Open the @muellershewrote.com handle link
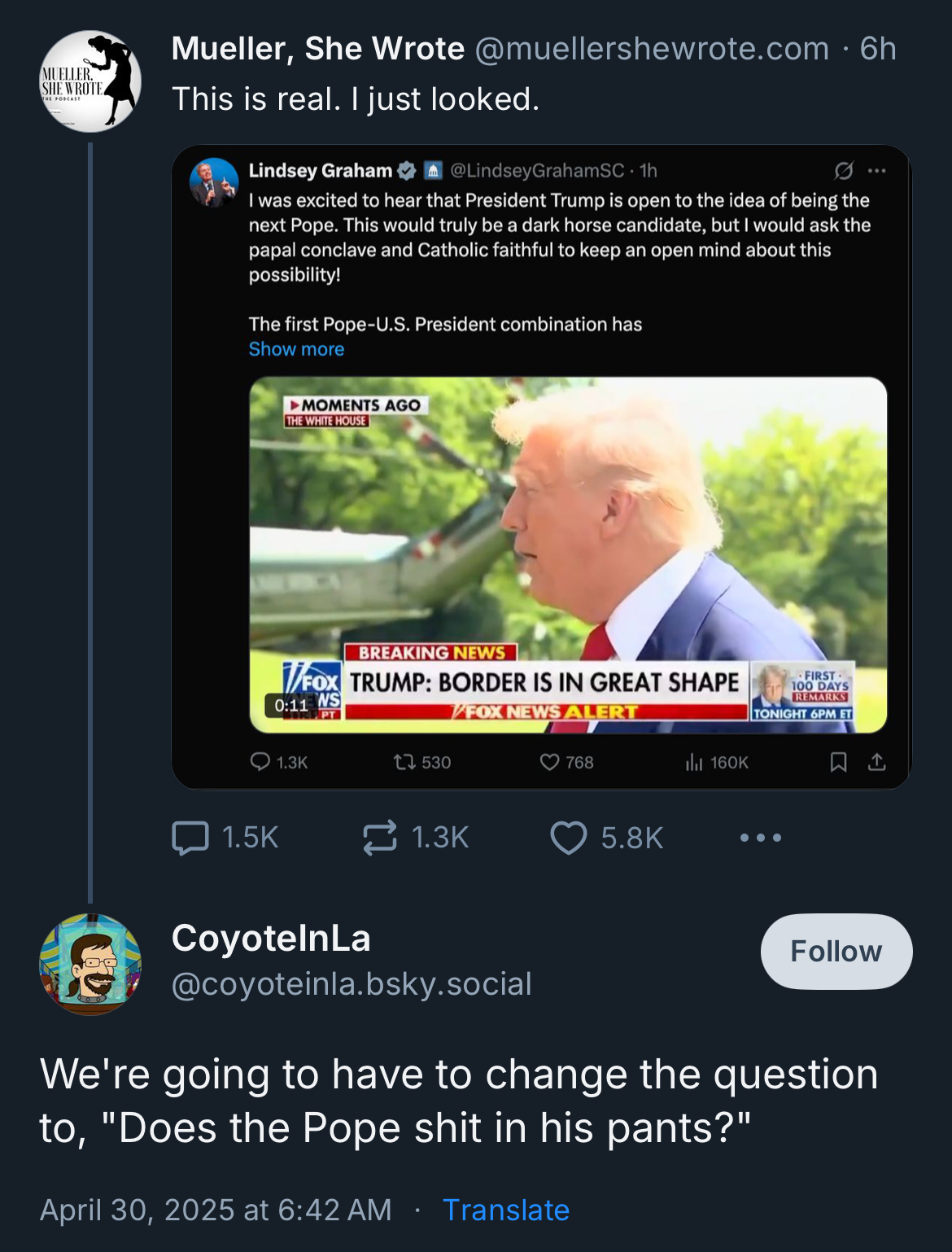 pos(651,49)
